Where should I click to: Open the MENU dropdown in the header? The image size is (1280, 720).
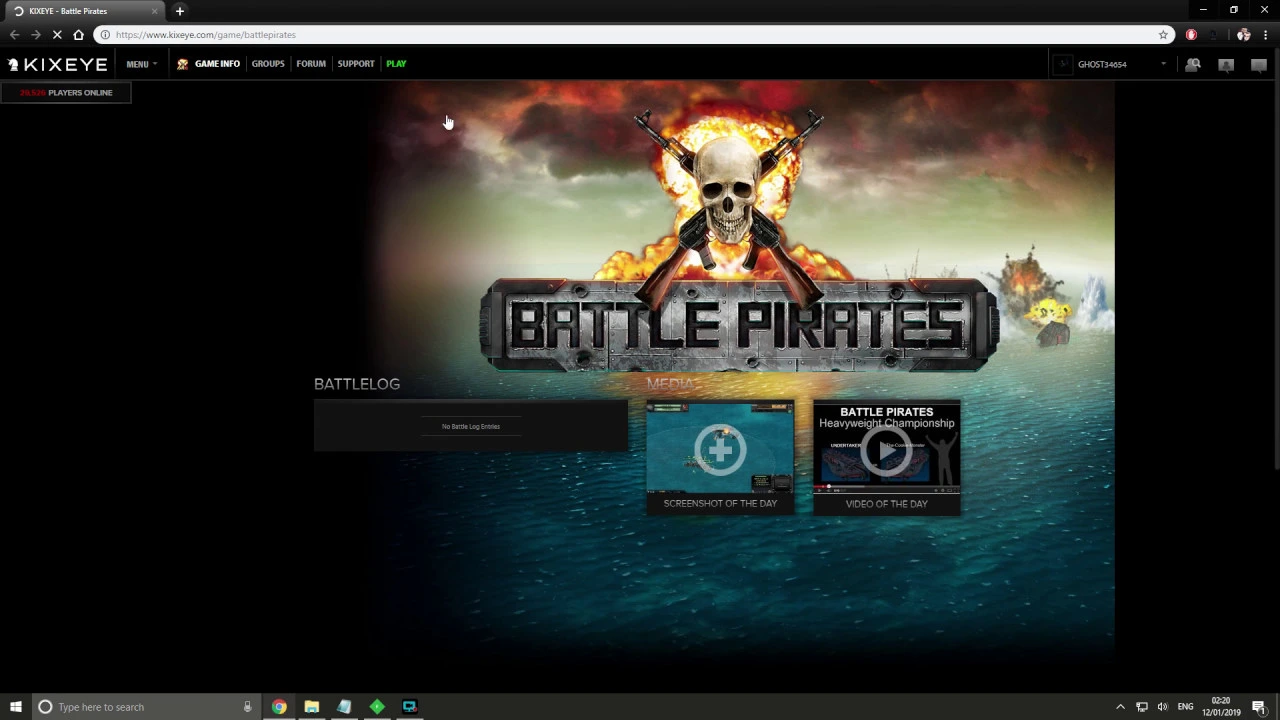pos(141,64)
